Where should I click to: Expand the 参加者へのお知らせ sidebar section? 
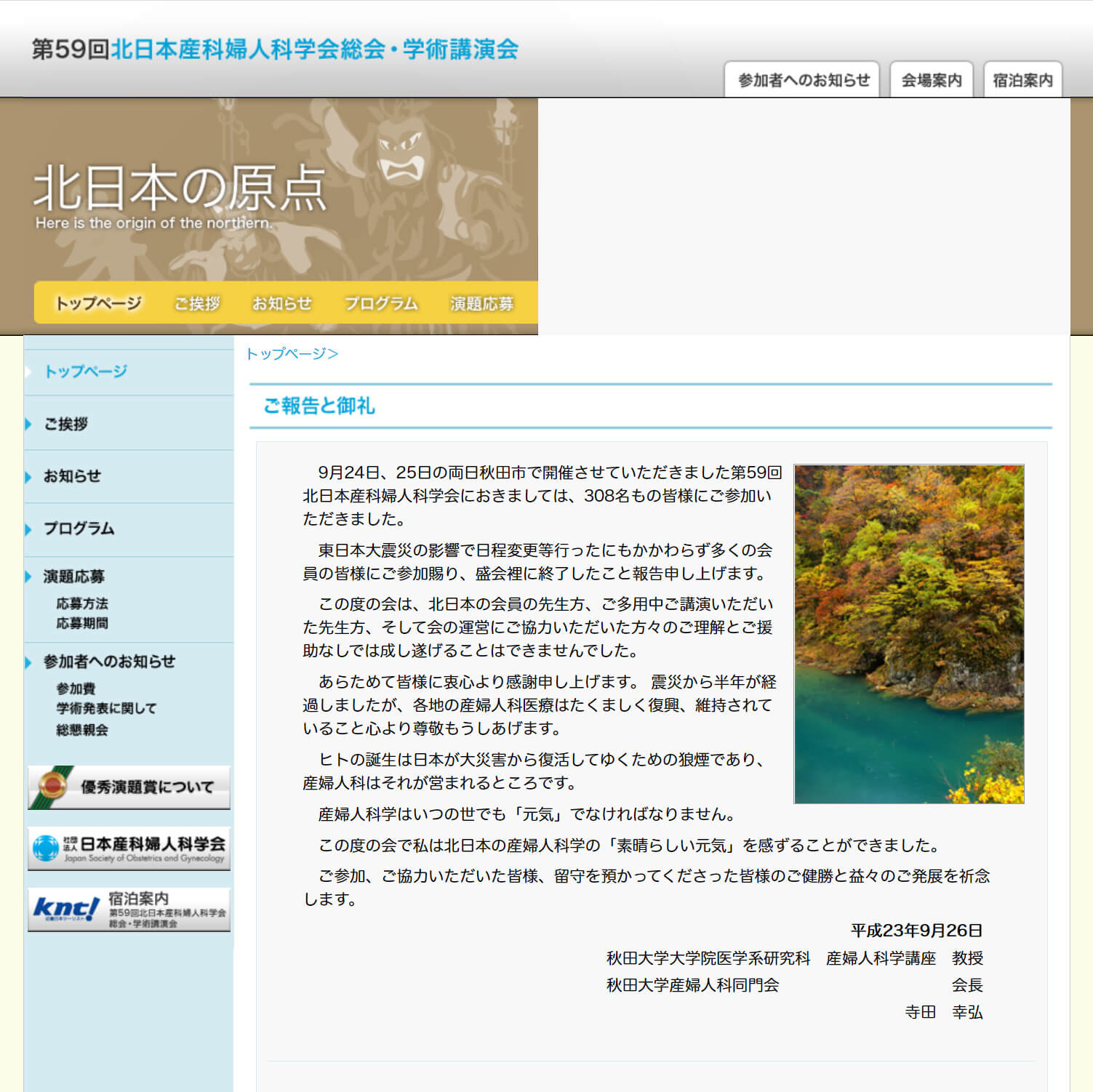click(109, 662)
